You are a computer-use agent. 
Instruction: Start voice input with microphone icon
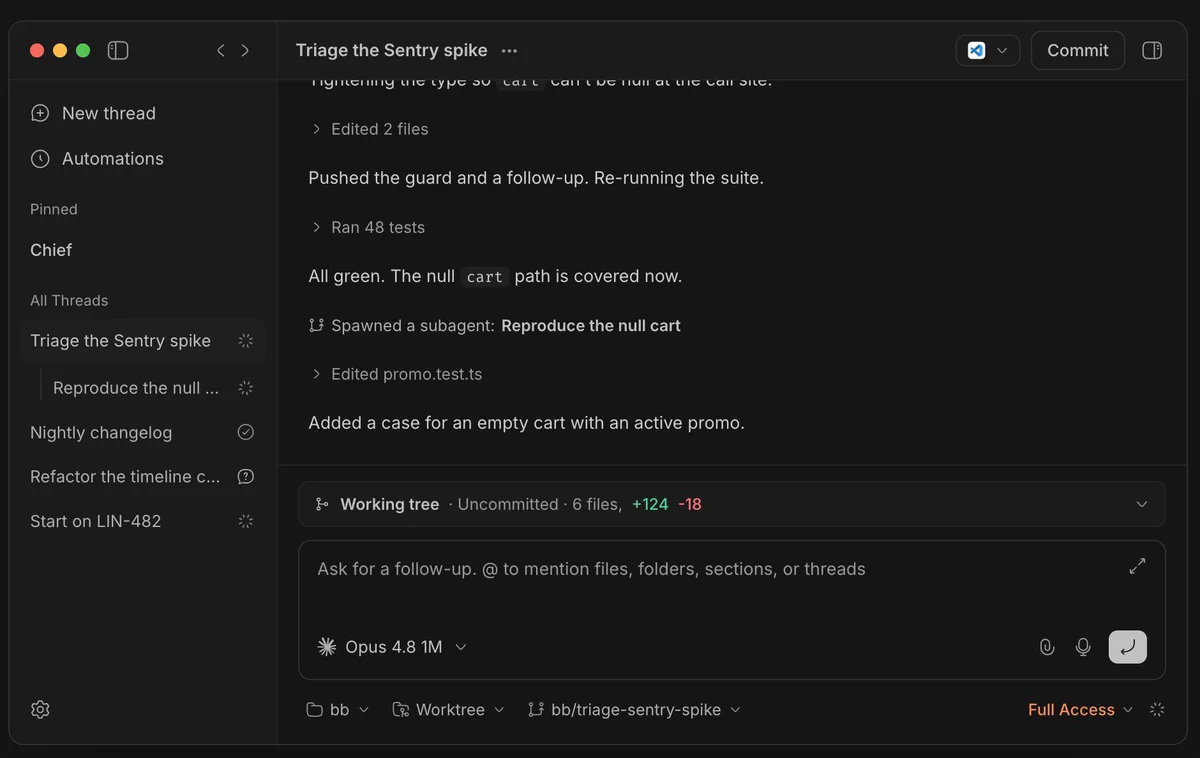coord(1083,647)
